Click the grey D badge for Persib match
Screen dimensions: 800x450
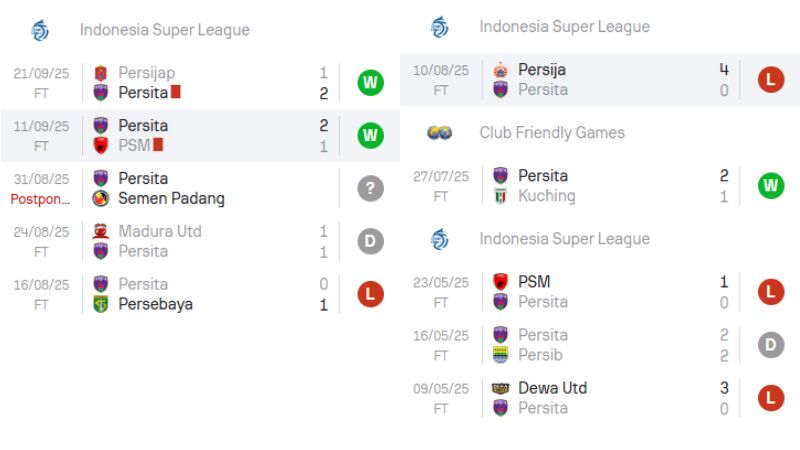pyautogui.click(x=771, y=345)
